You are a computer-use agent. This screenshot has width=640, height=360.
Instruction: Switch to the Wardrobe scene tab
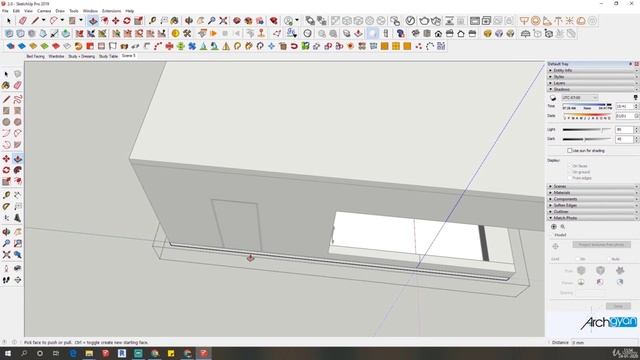pos(56,56)
